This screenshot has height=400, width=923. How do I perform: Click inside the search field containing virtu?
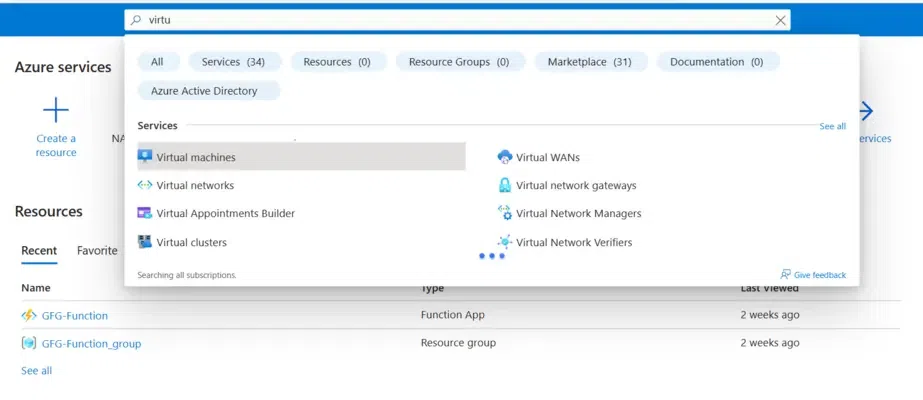[x=457, y=20]
